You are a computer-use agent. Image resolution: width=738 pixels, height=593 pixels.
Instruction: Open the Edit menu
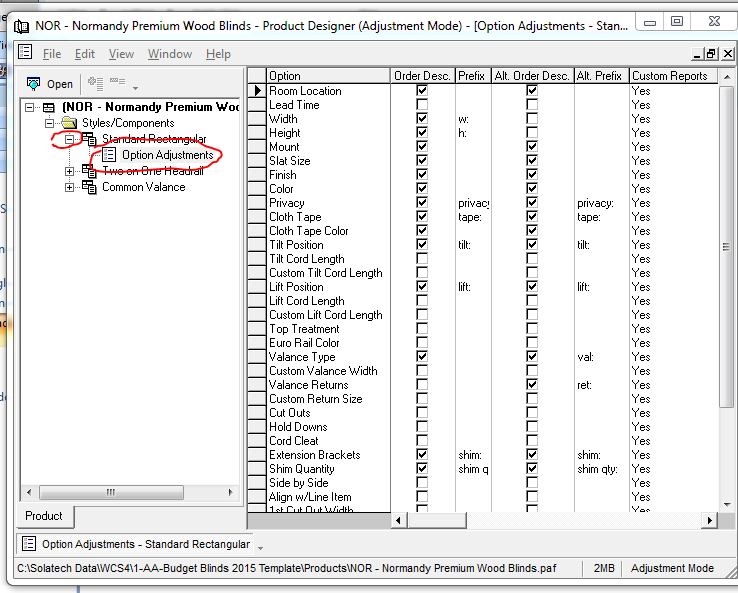[85, 54]
